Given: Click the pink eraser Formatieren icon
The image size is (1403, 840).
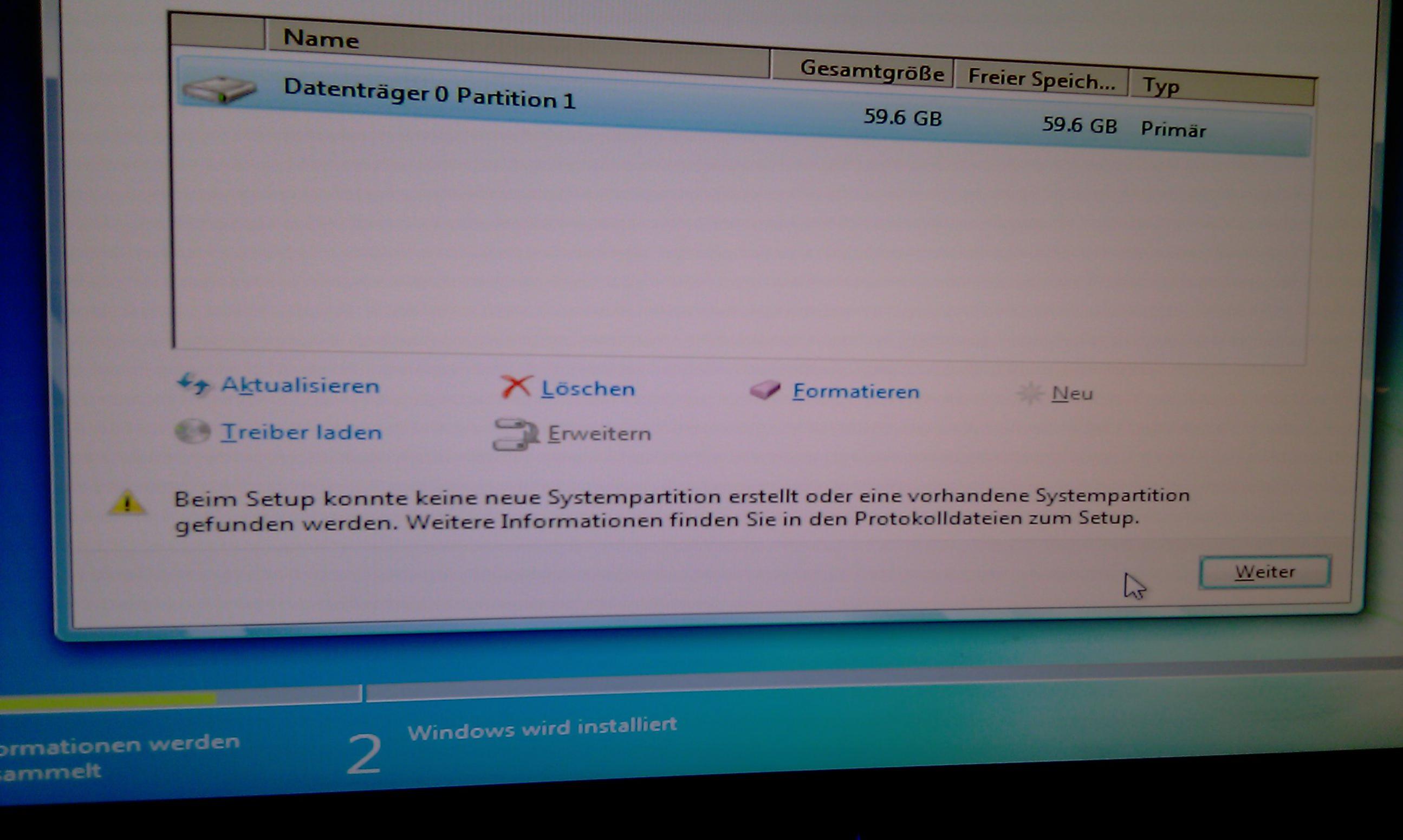Looking at the screenshot, I should 765,390.
